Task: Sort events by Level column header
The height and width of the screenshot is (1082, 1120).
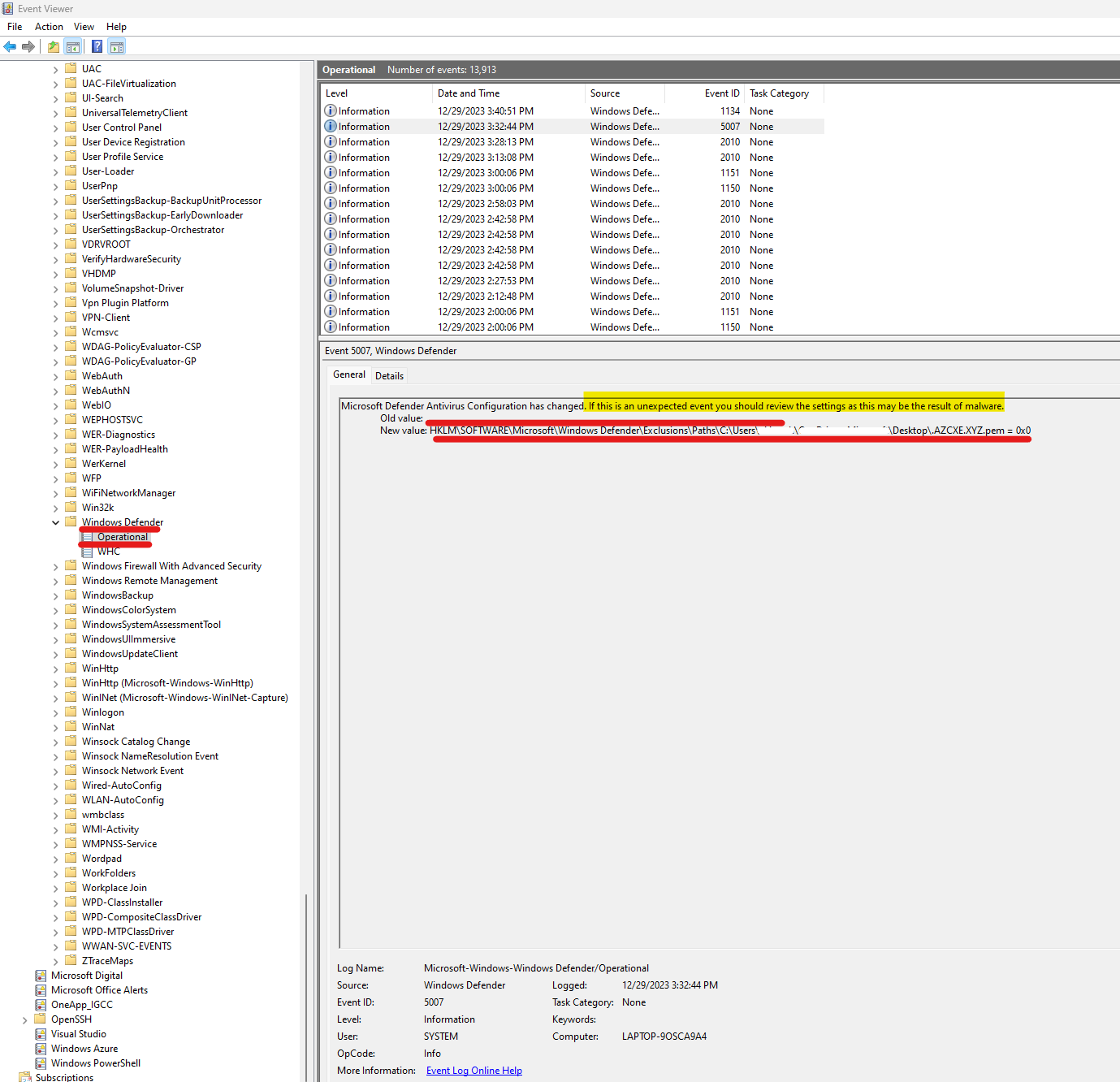Action: [x=376, y=93]
